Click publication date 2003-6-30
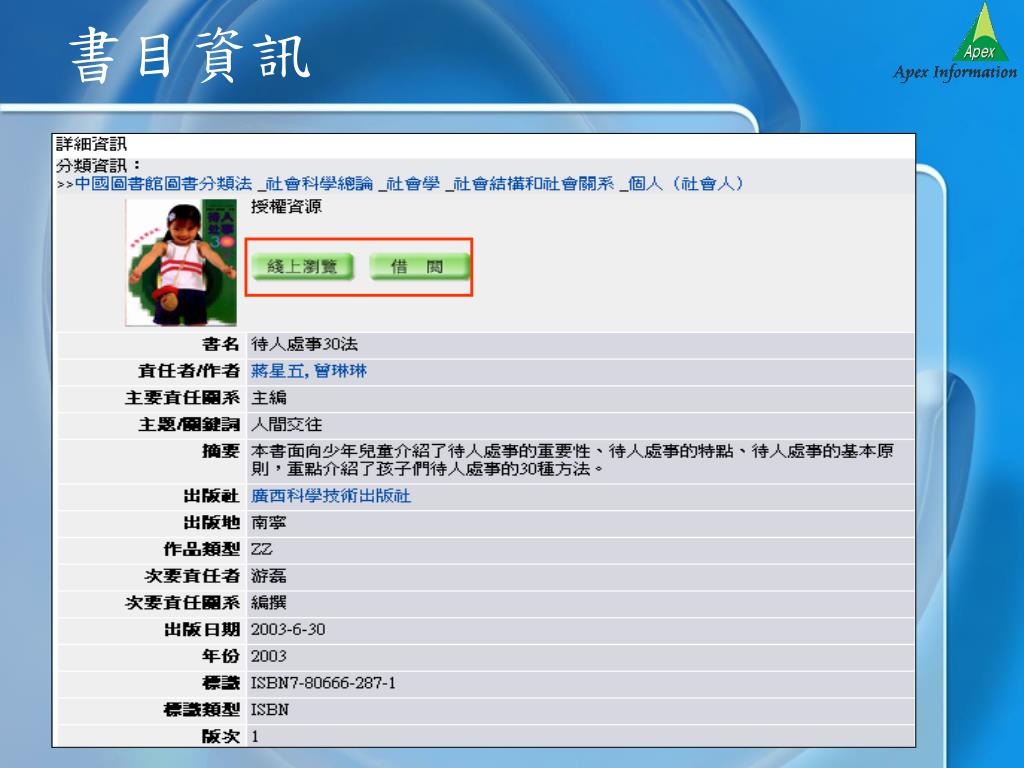Screen dimensions: 1024x768 [288, 630]
